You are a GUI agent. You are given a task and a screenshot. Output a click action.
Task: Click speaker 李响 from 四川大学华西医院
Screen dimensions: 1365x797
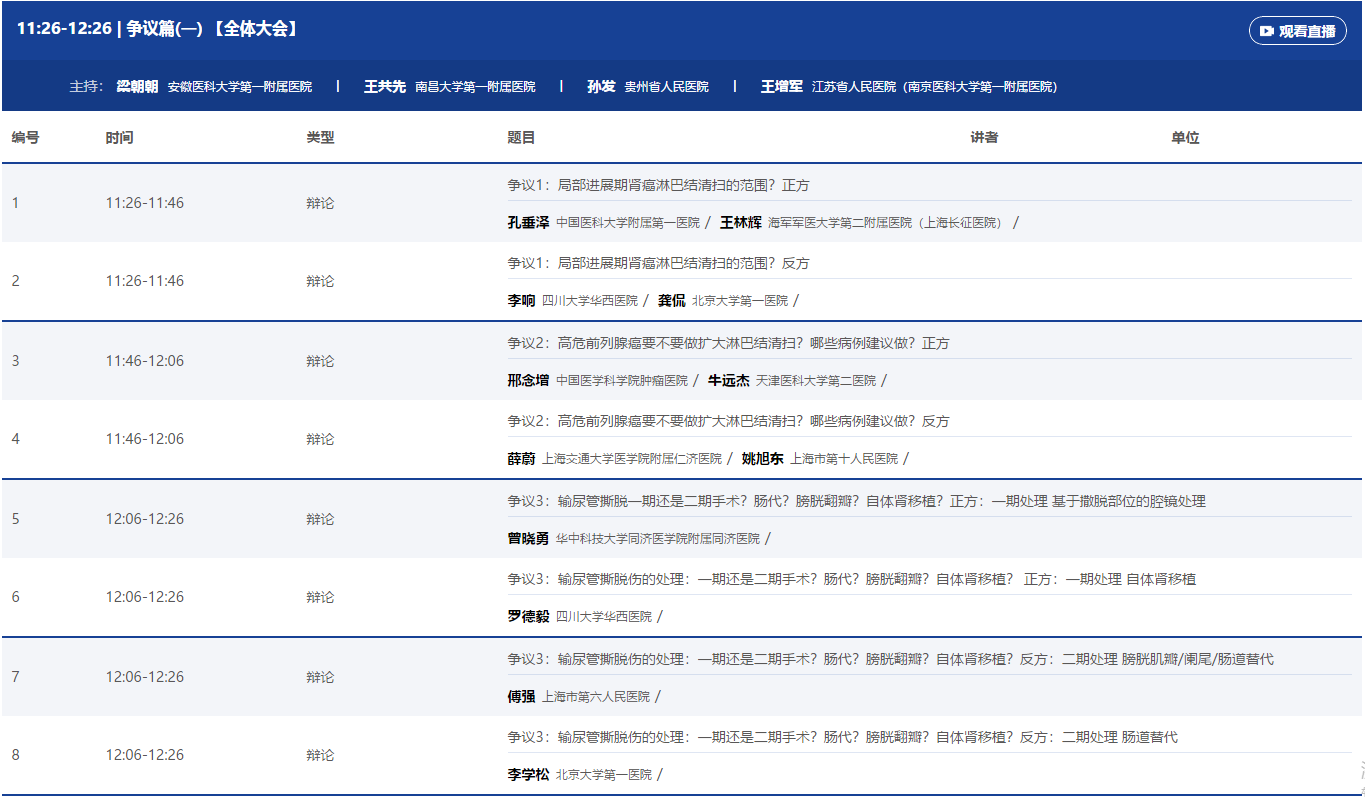[521, 301]
